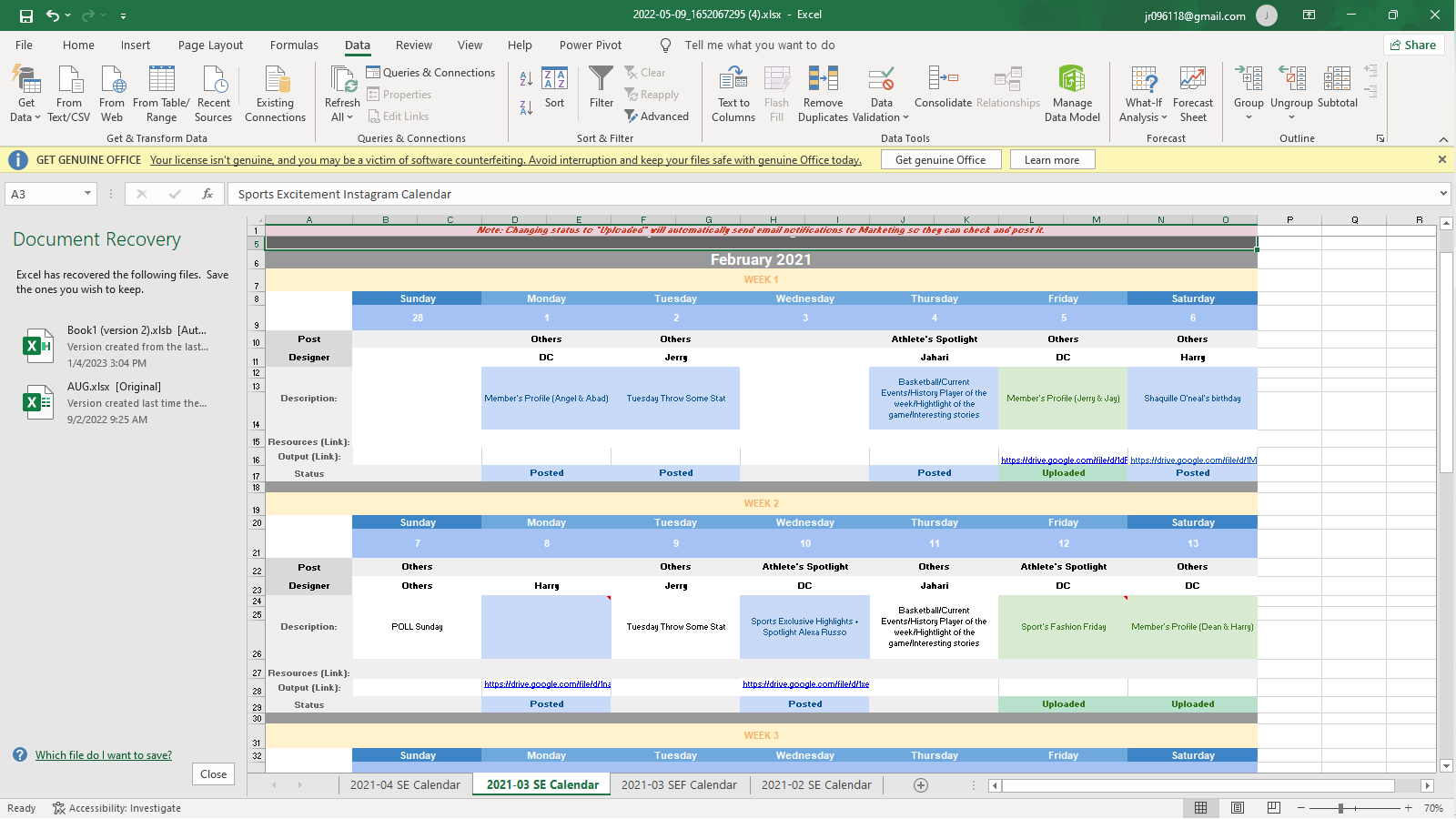Open the Formulas ribbon tab

click(294, 45)
